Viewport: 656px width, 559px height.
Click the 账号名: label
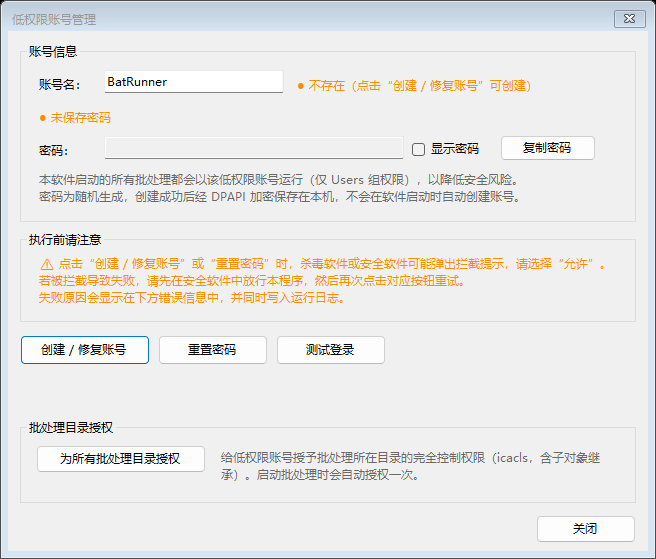(59, 85)
